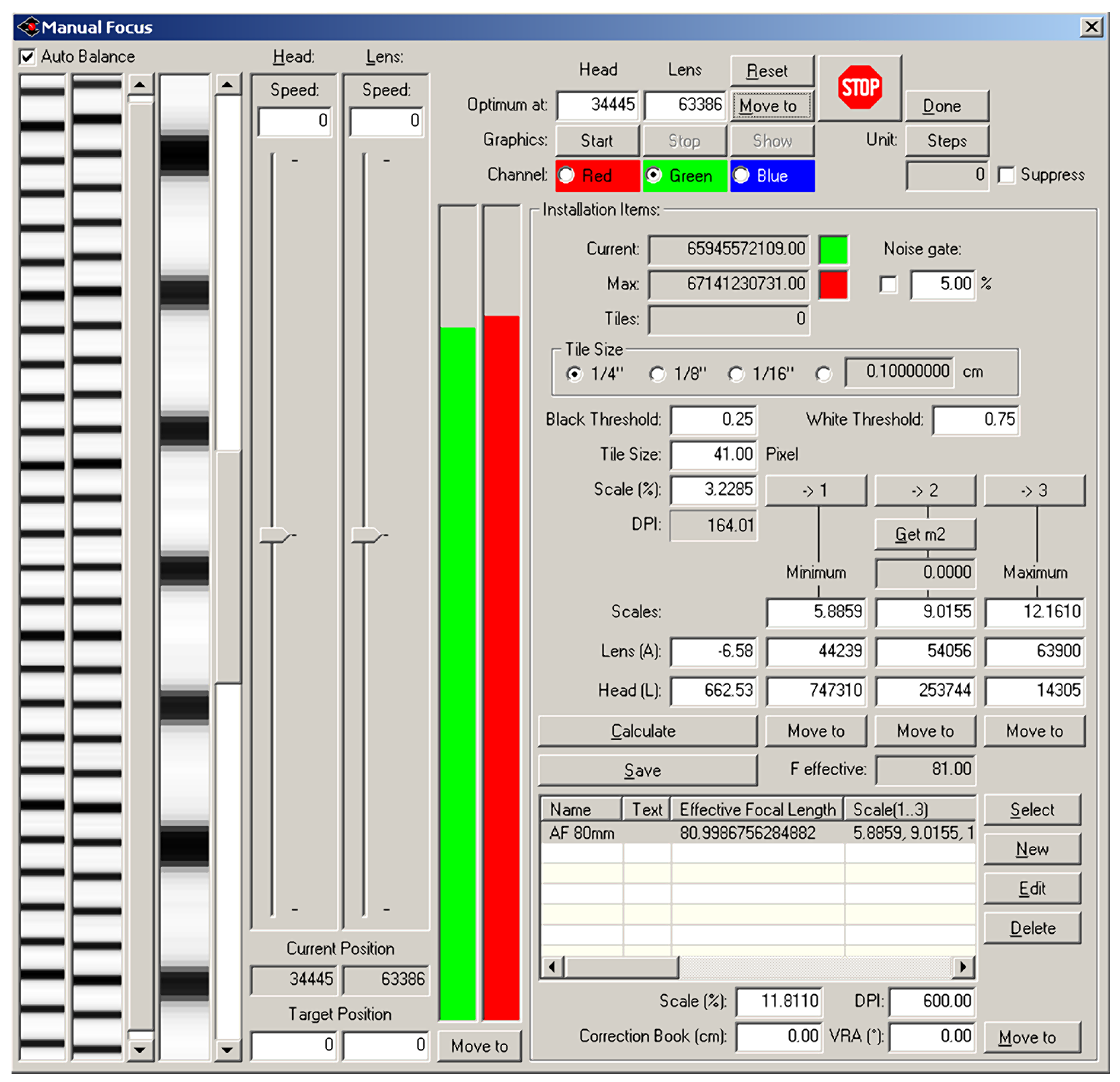Enable the Suppress checkbox
This screenshot has width=1120, height=1082.
pyautogui.click(x=1006, y=175)
